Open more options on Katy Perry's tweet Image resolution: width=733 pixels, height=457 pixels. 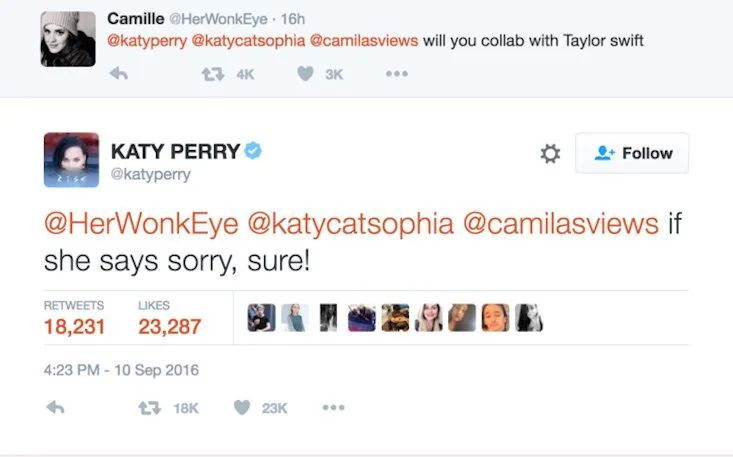333,407
